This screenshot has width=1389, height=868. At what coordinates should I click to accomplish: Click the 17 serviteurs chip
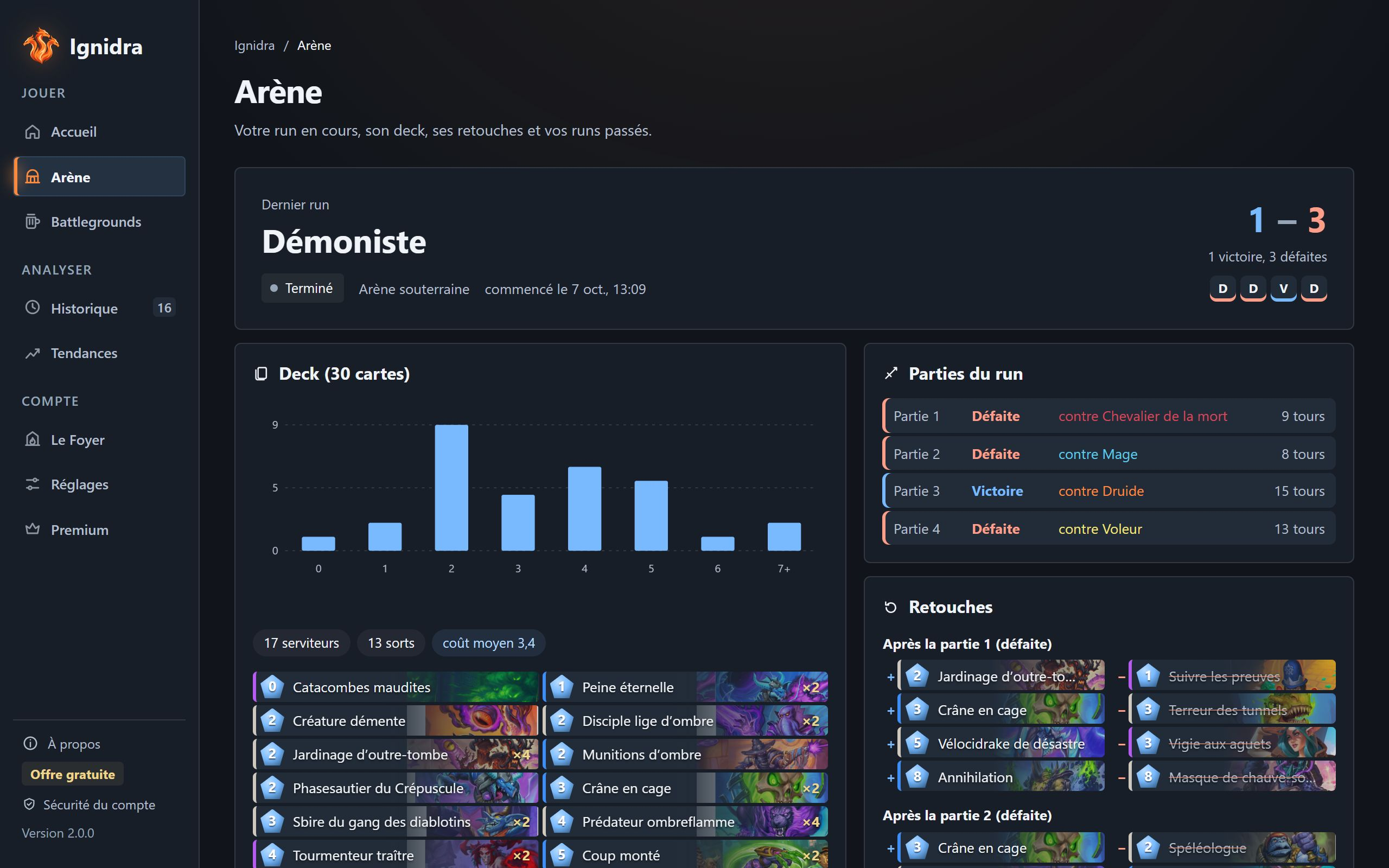(301, 643)
